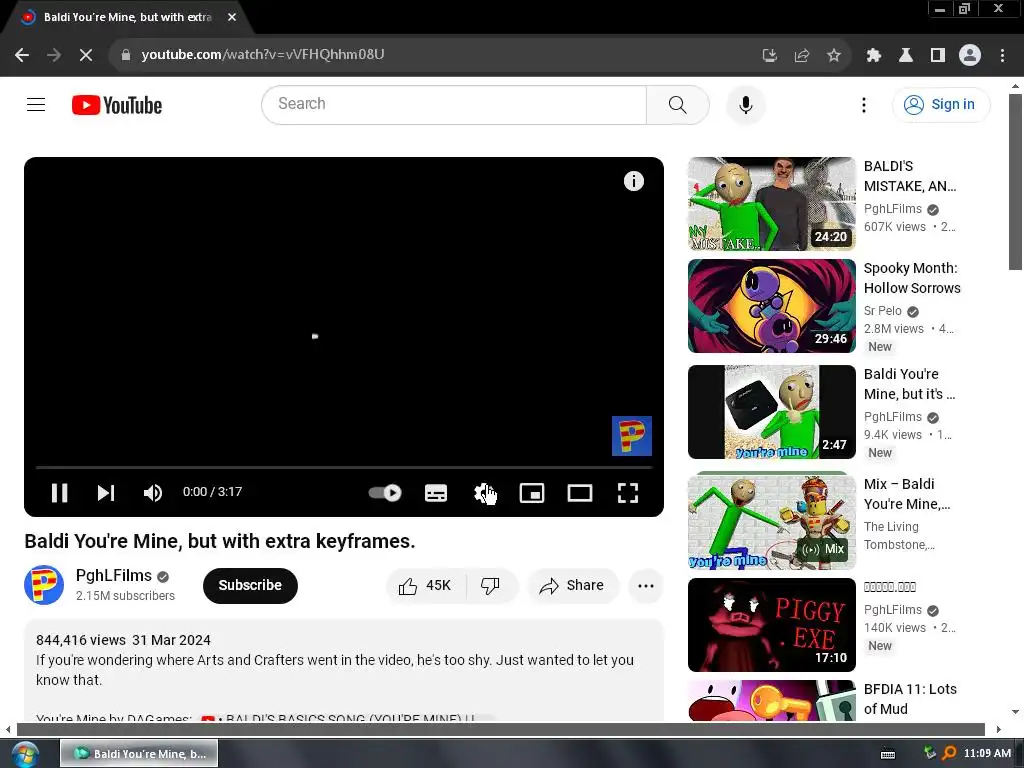1024x768 pixels.
Task: Open Chrome Labs flask icon
Action: (906, 55)
